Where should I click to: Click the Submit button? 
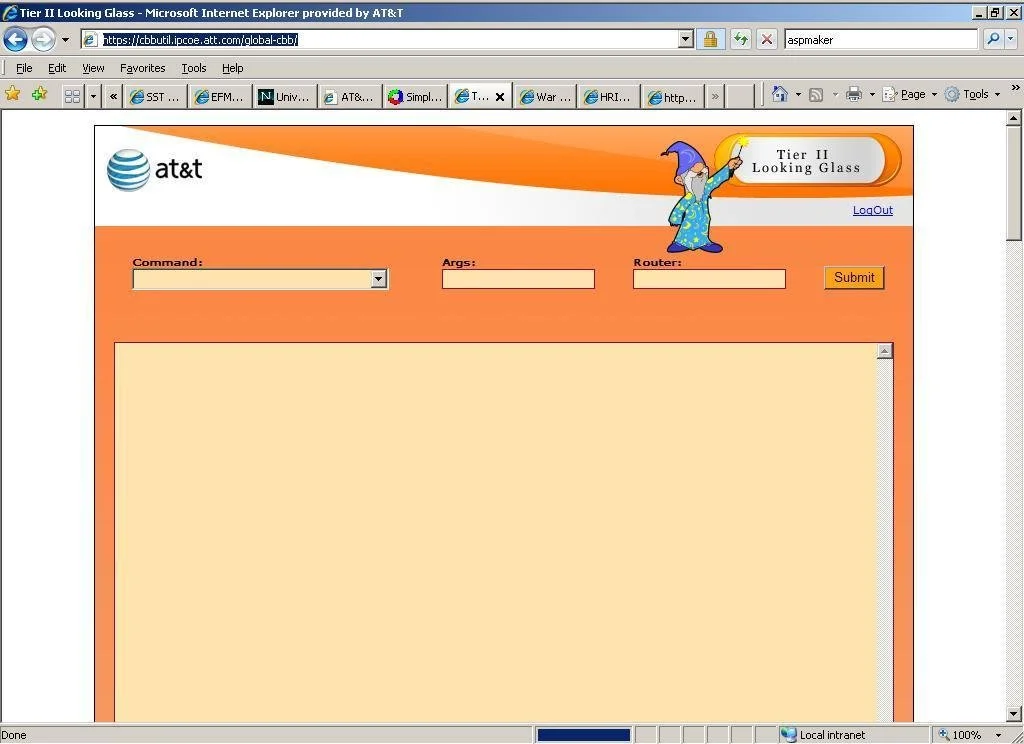point(854,278)
